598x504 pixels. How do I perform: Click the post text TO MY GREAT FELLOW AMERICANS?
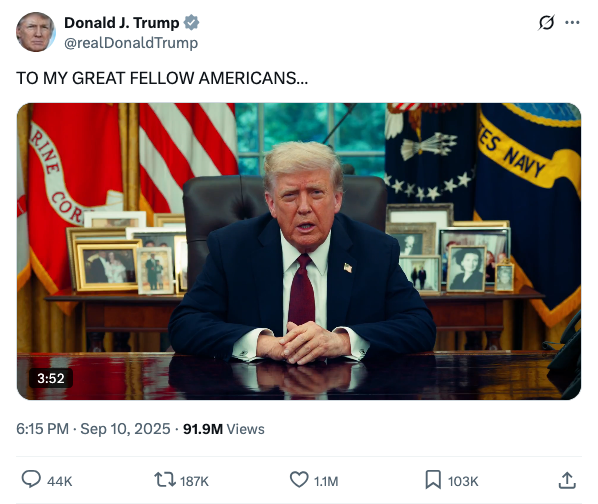pos(162,78)
